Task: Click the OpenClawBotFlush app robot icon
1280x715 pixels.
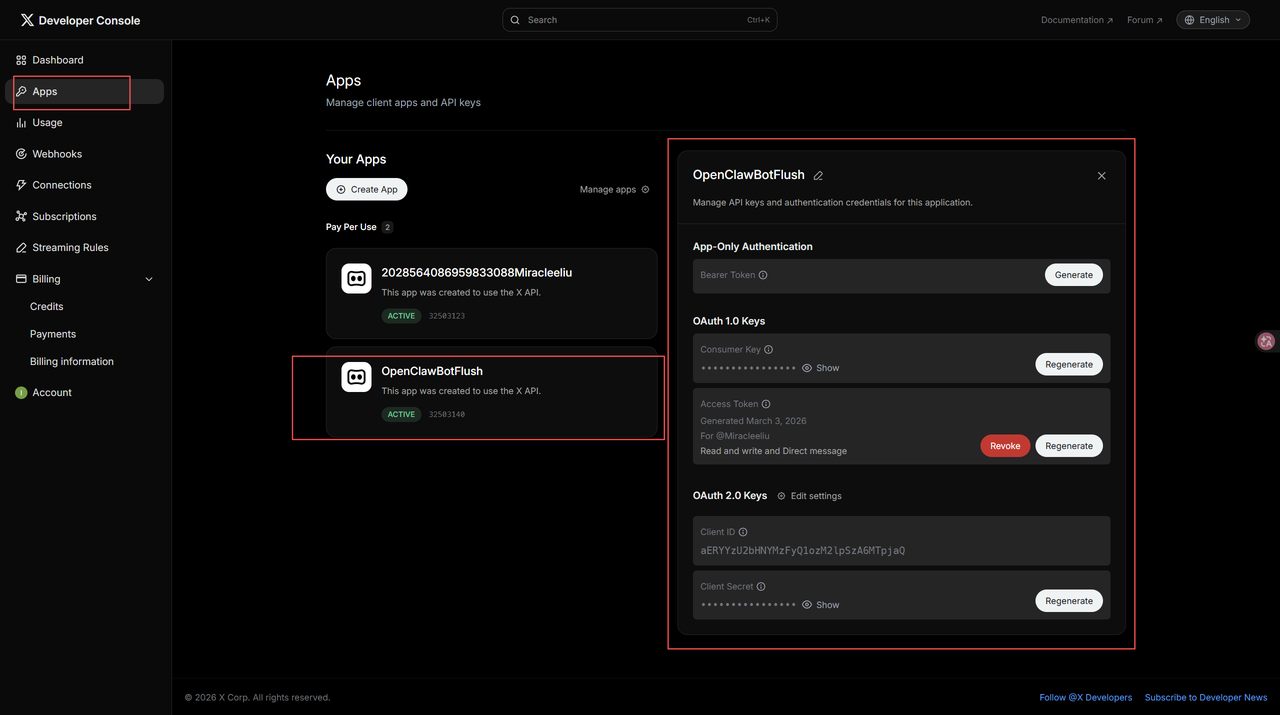Action: pyautogui.click(x=356, y=377)
